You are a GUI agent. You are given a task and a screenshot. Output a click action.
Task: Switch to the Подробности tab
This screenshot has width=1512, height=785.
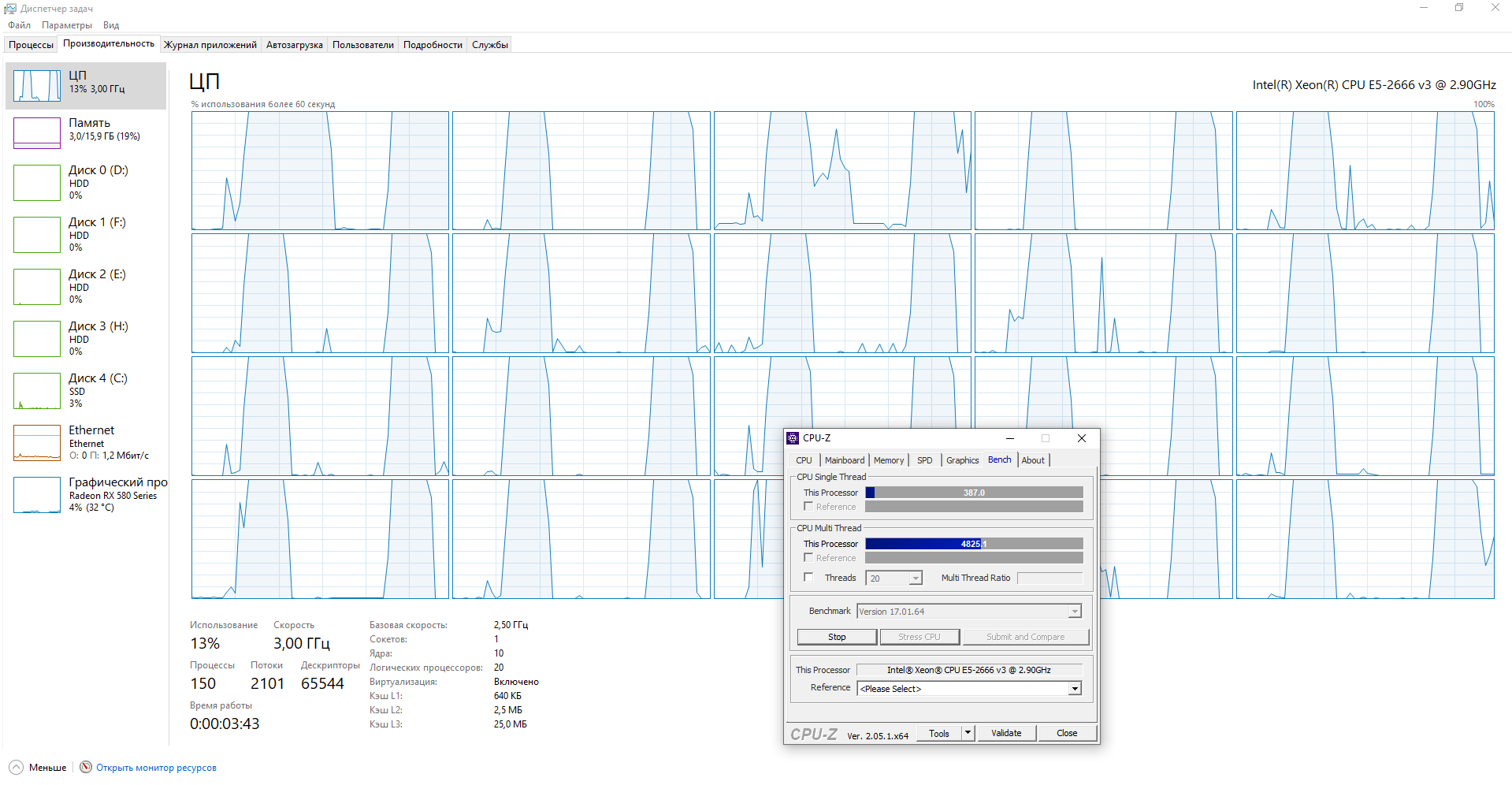(433, 45)
